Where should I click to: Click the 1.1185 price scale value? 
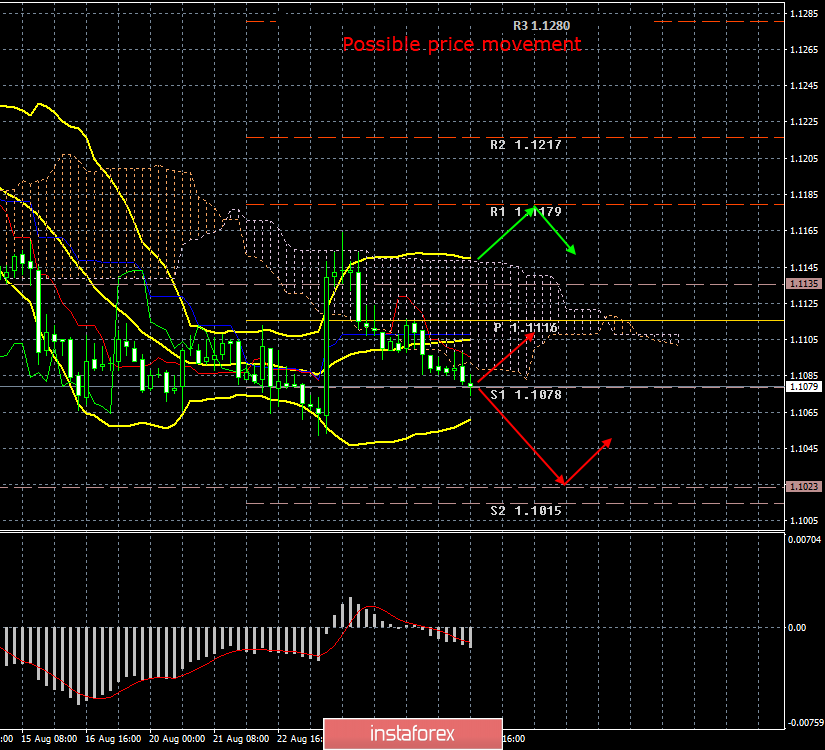click(804, 195)
